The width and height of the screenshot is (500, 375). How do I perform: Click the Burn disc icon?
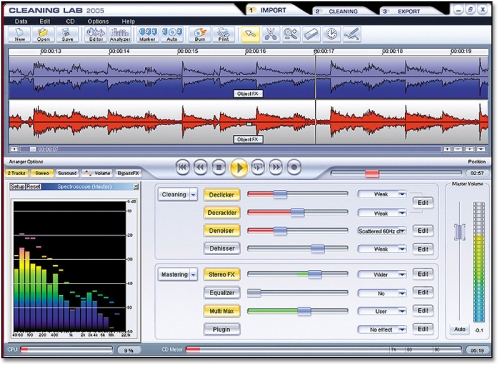(x=200, y=35)
